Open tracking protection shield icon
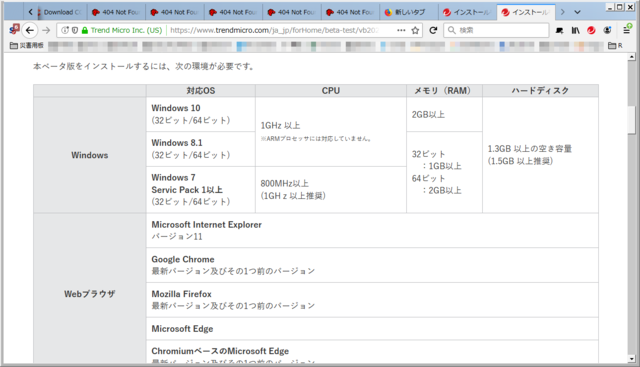 click(x=75, y=30)
